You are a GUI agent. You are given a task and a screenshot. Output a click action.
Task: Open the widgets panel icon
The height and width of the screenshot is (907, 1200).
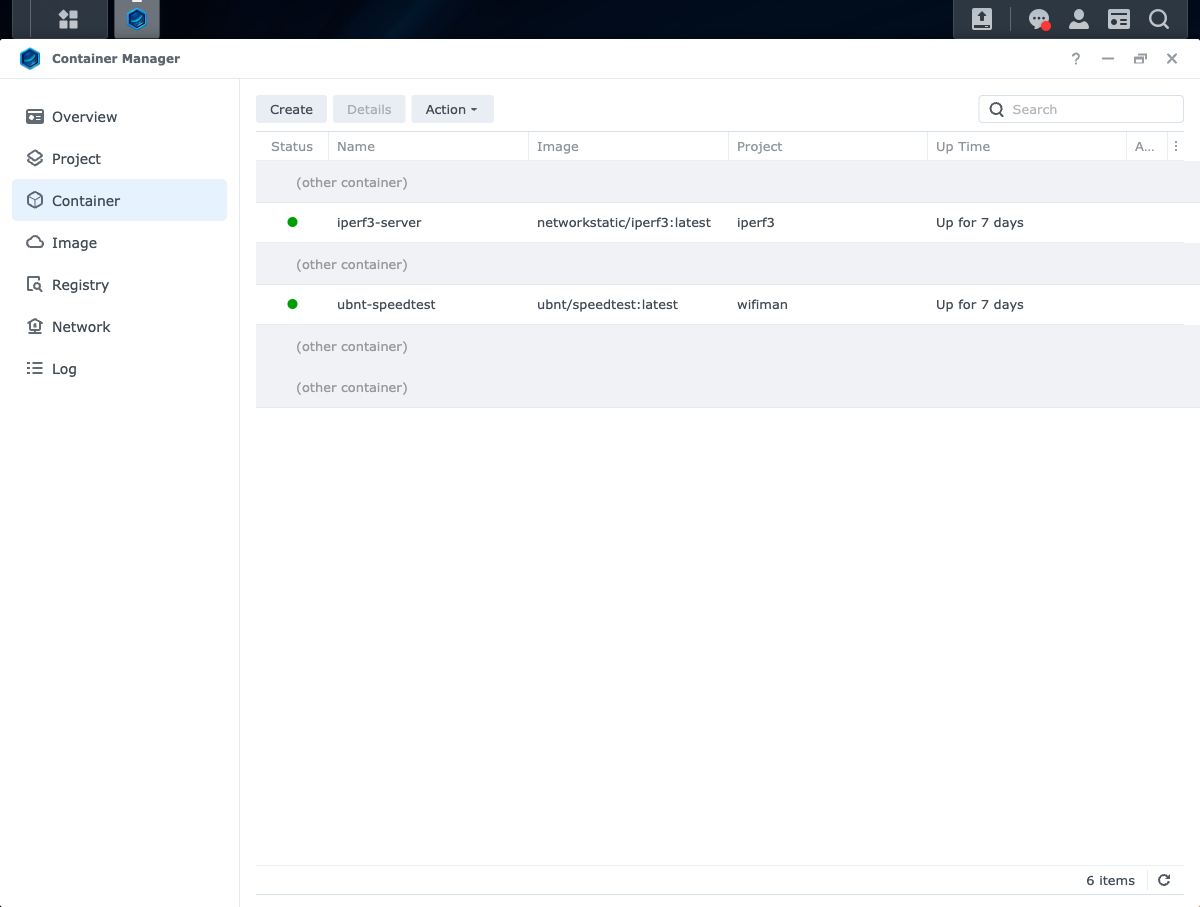[x=1119, y=19]
